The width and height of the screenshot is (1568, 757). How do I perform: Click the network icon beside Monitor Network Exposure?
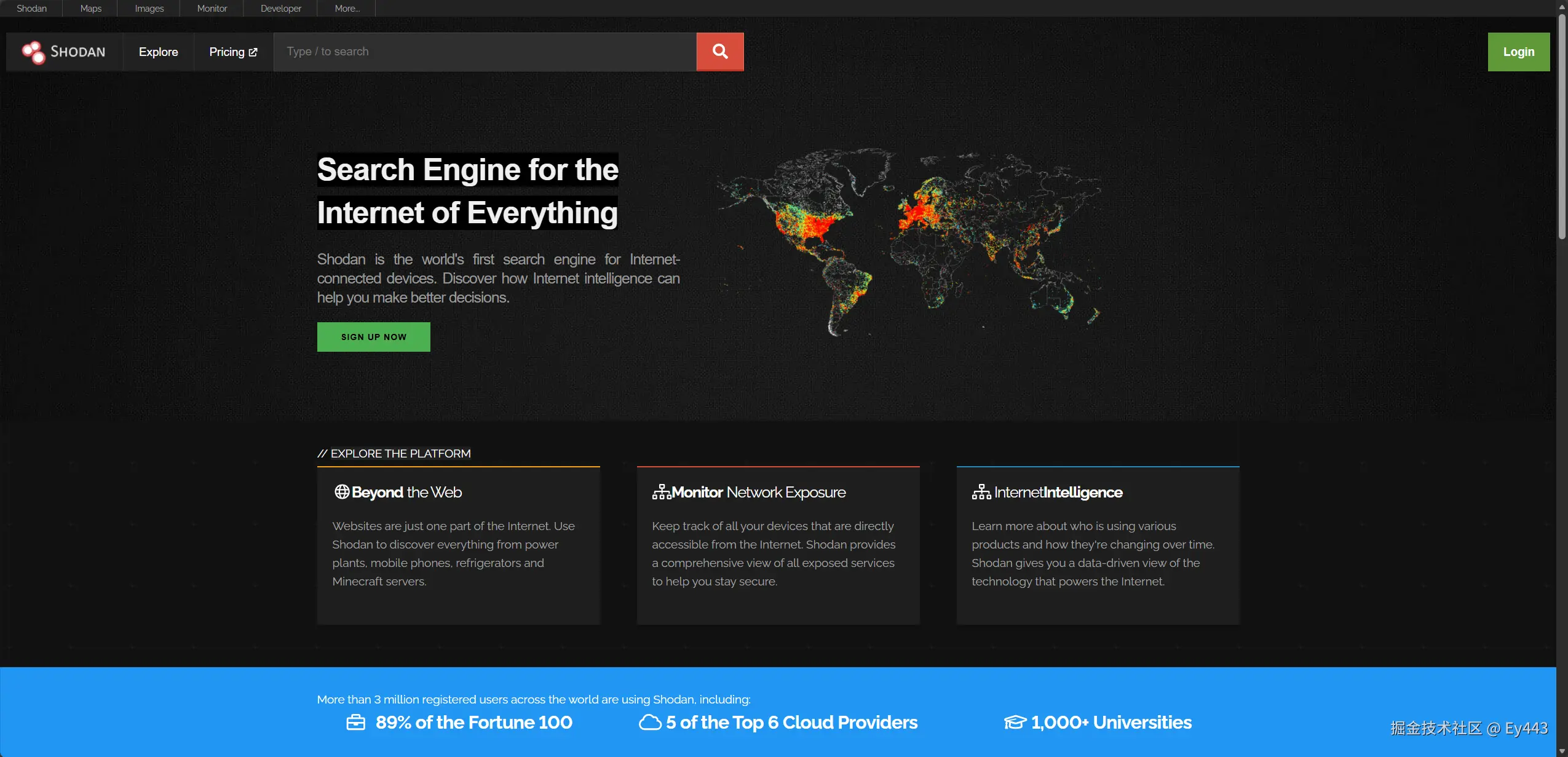click(x=661, y=492)
